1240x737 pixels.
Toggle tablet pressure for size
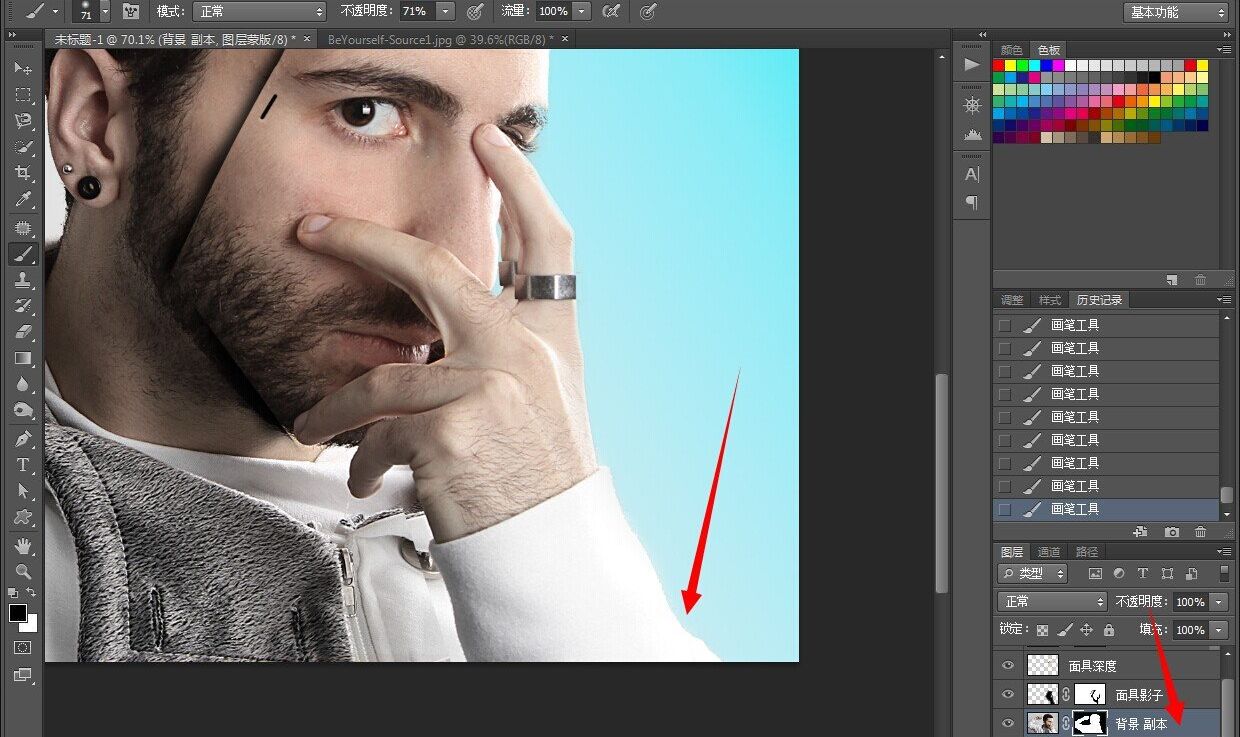coord(648,11)
